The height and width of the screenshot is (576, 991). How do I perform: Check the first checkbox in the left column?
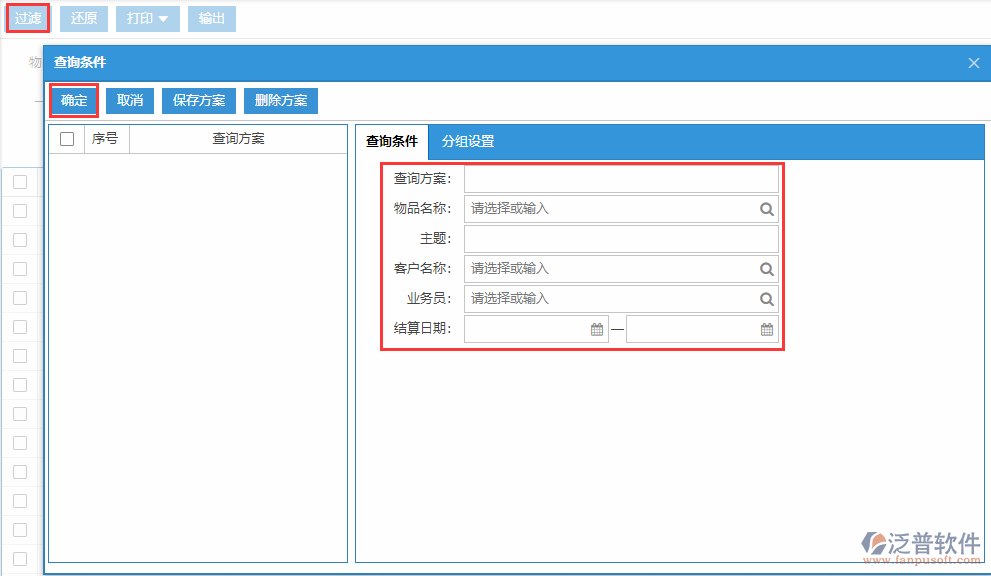21,182
